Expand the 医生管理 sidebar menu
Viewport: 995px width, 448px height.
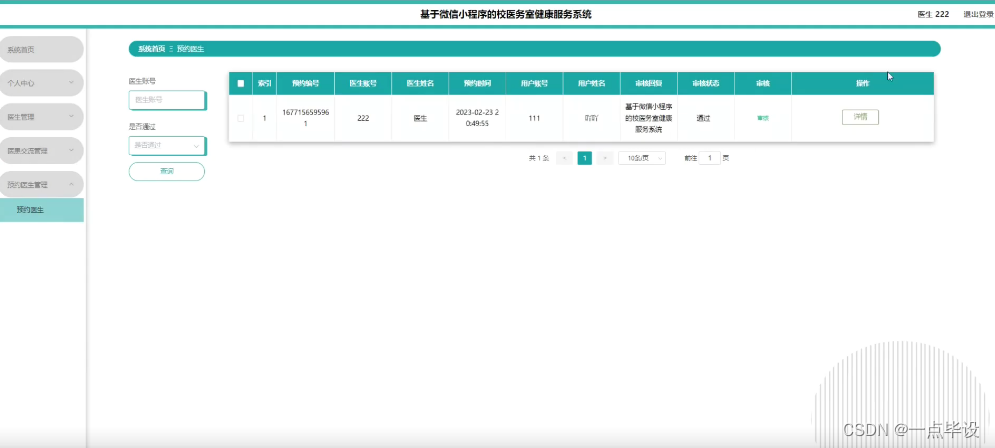[41, 117]
